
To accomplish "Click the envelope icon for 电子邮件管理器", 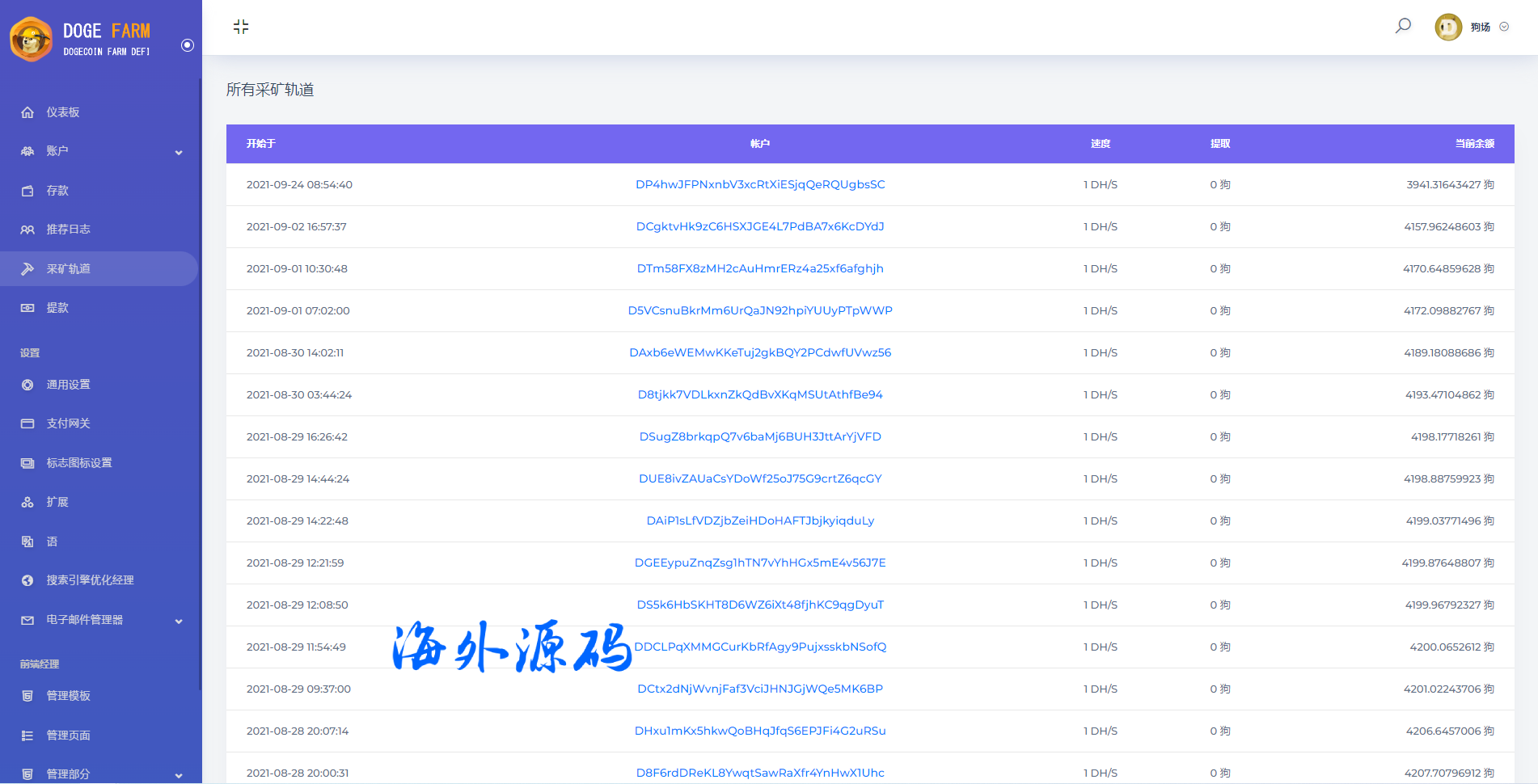I will (x=27, y=620).
